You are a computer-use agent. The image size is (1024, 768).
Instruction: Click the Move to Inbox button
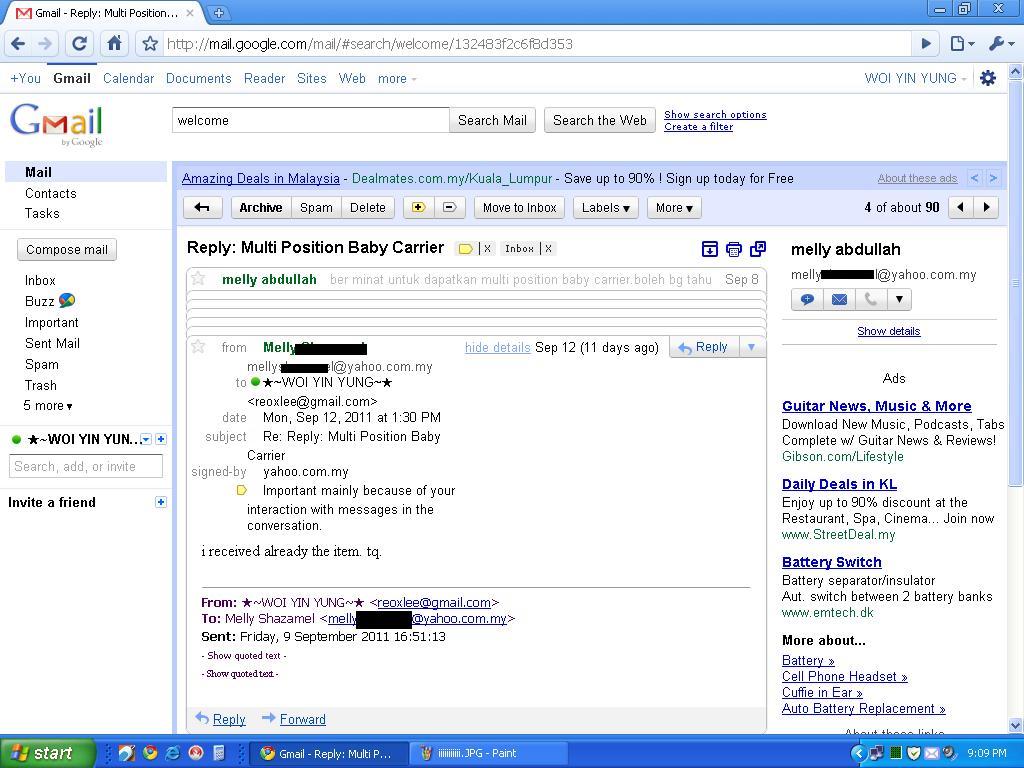pos(519,208)
